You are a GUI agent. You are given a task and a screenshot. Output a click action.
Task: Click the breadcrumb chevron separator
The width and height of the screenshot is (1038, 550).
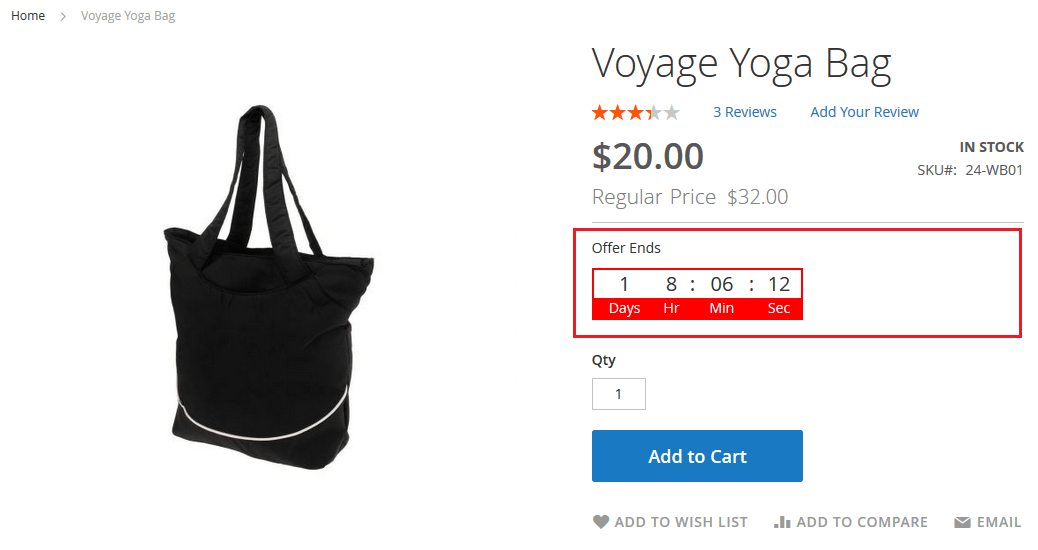(63, 17)
